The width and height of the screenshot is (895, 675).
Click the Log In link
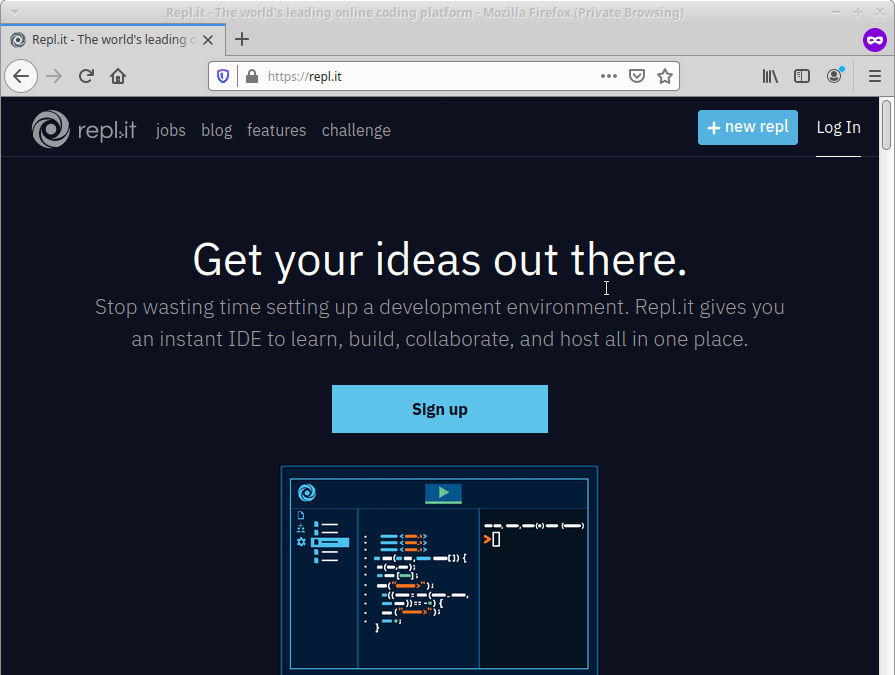click(x=838, y=127)
